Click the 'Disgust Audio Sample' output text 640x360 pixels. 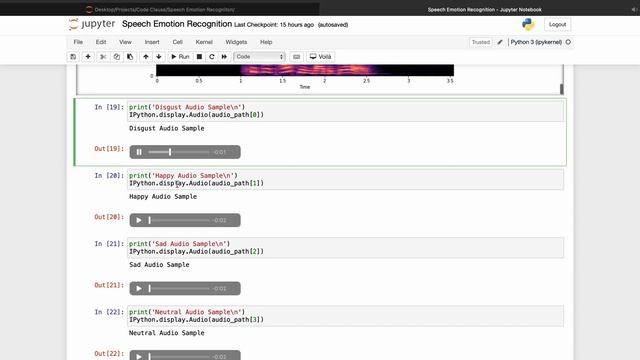click(167, 128)
